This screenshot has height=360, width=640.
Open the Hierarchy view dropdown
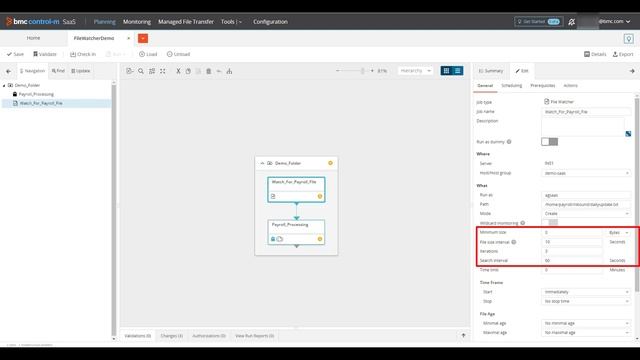(415, 71)
